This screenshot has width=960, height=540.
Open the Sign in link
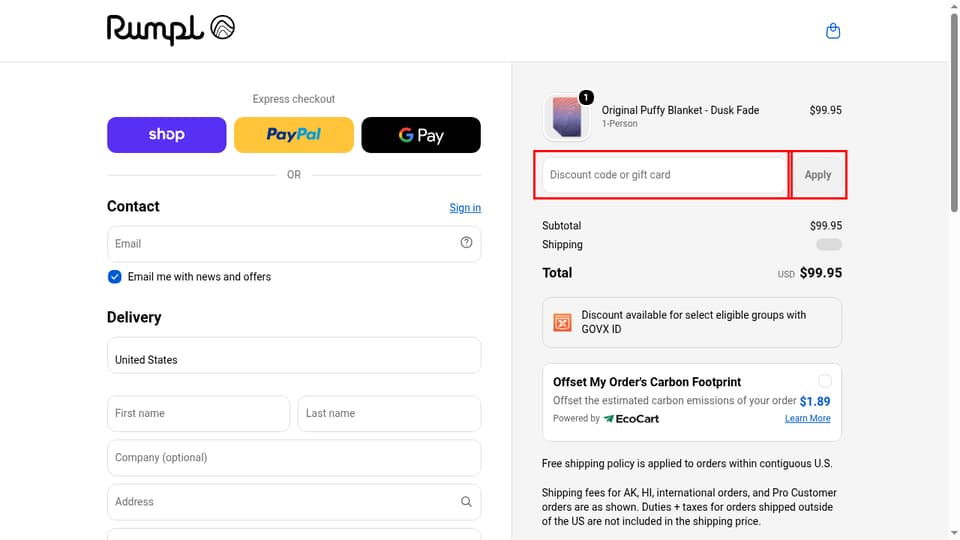(x=465, y=208)
